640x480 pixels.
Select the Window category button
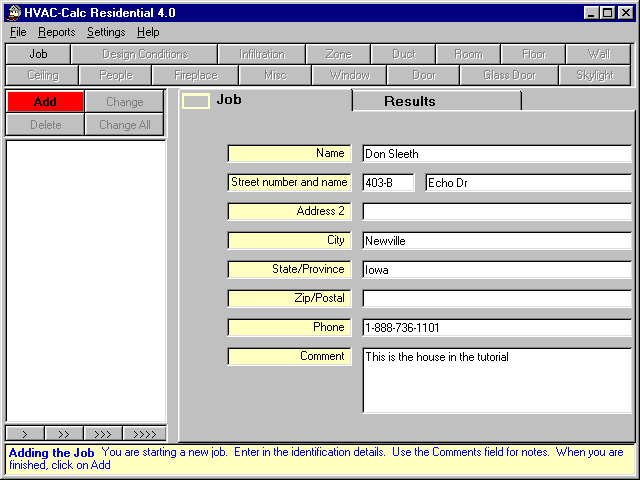349,75
